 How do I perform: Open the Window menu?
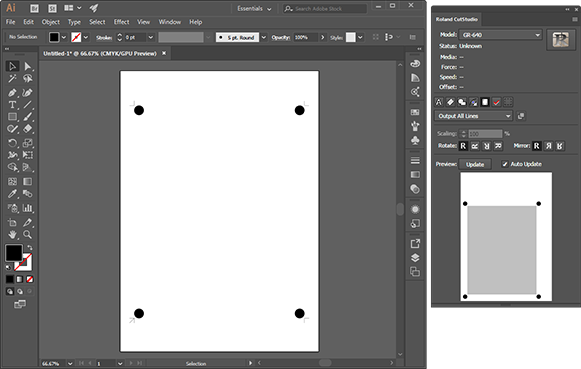(170, 22)
